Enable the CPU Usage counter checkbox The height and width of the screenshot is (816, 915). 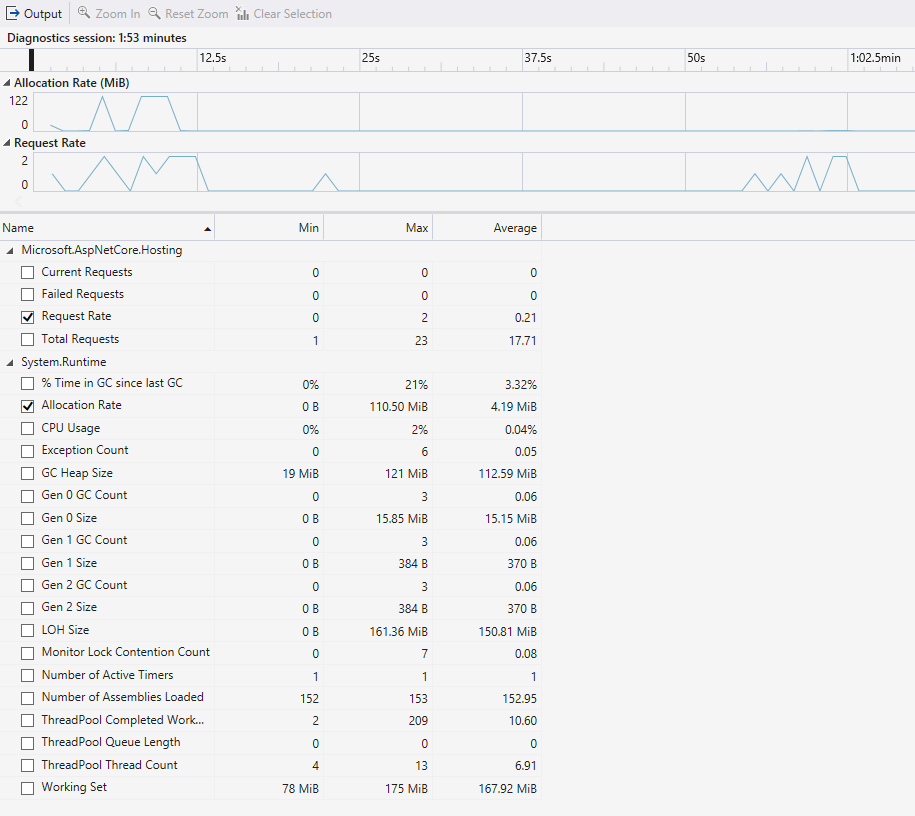coord(26,428)
